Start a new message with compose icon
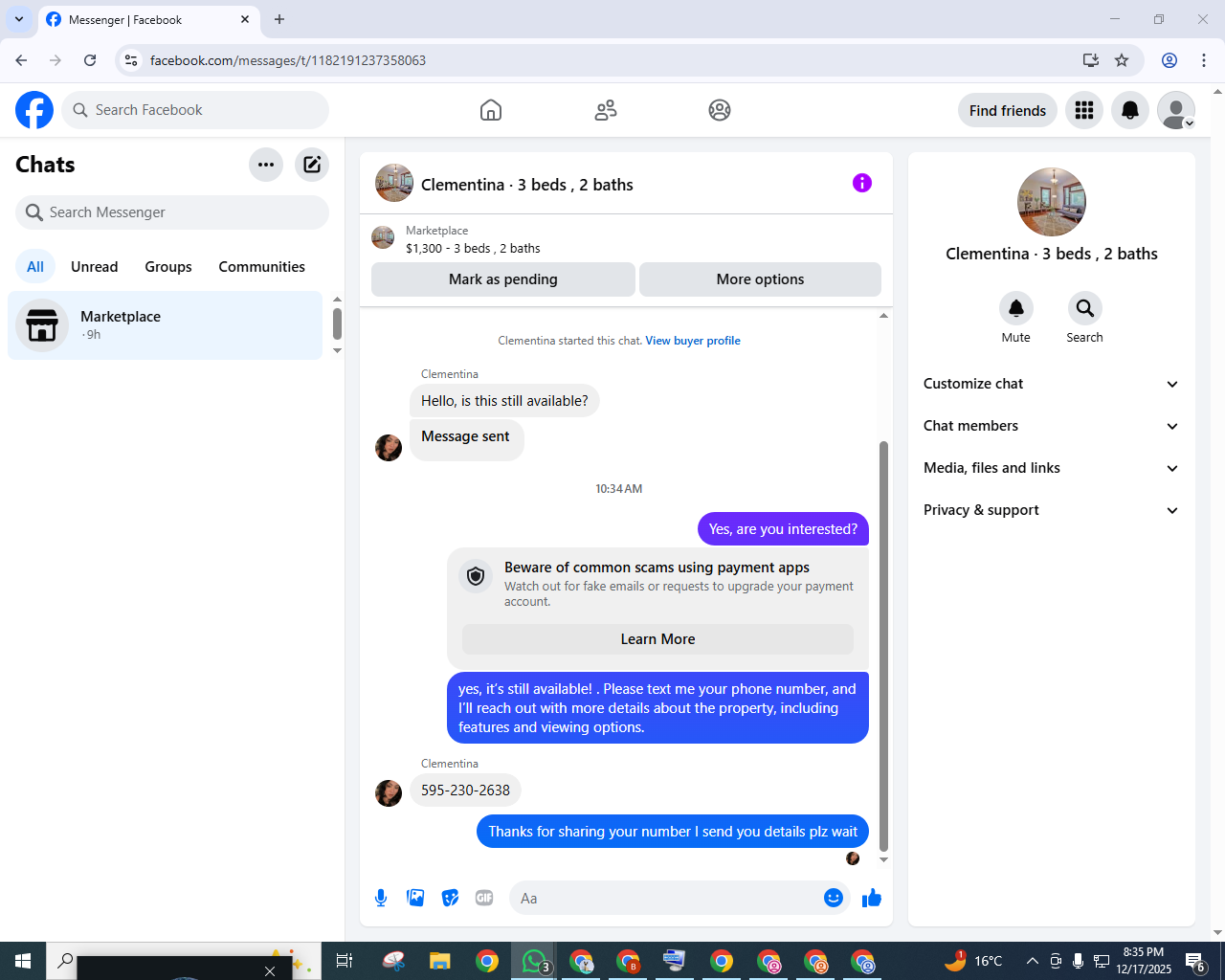 (312, 165)
